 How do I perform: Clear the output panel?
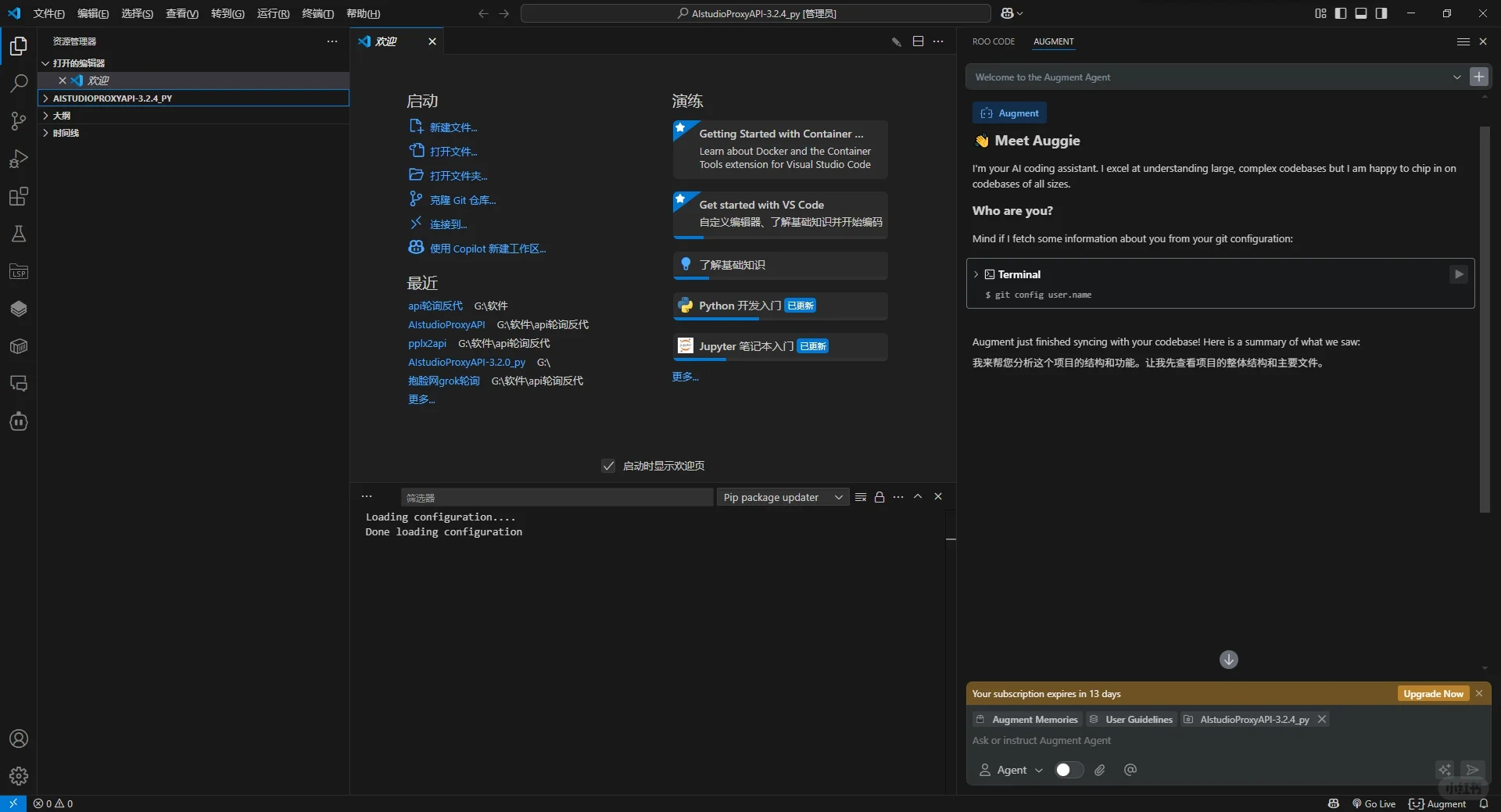click(x=861, y=497)
